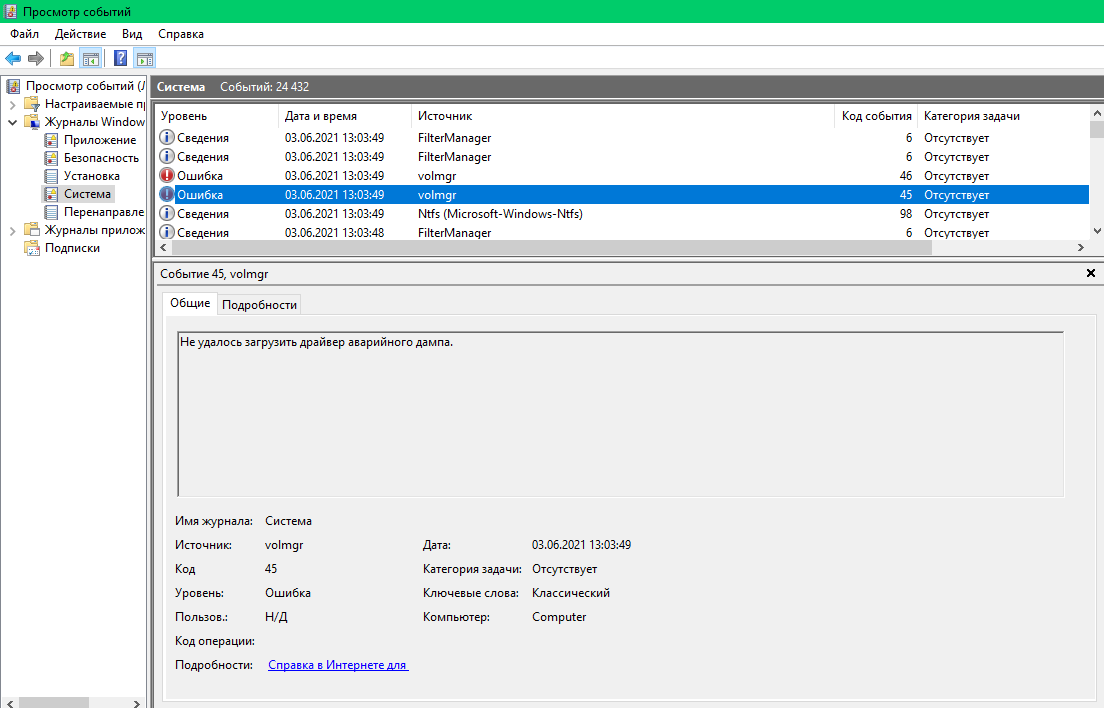Screen dimensions: 1104x708
Task: Sort by the Уровень column header
Action: pos(217,116)
